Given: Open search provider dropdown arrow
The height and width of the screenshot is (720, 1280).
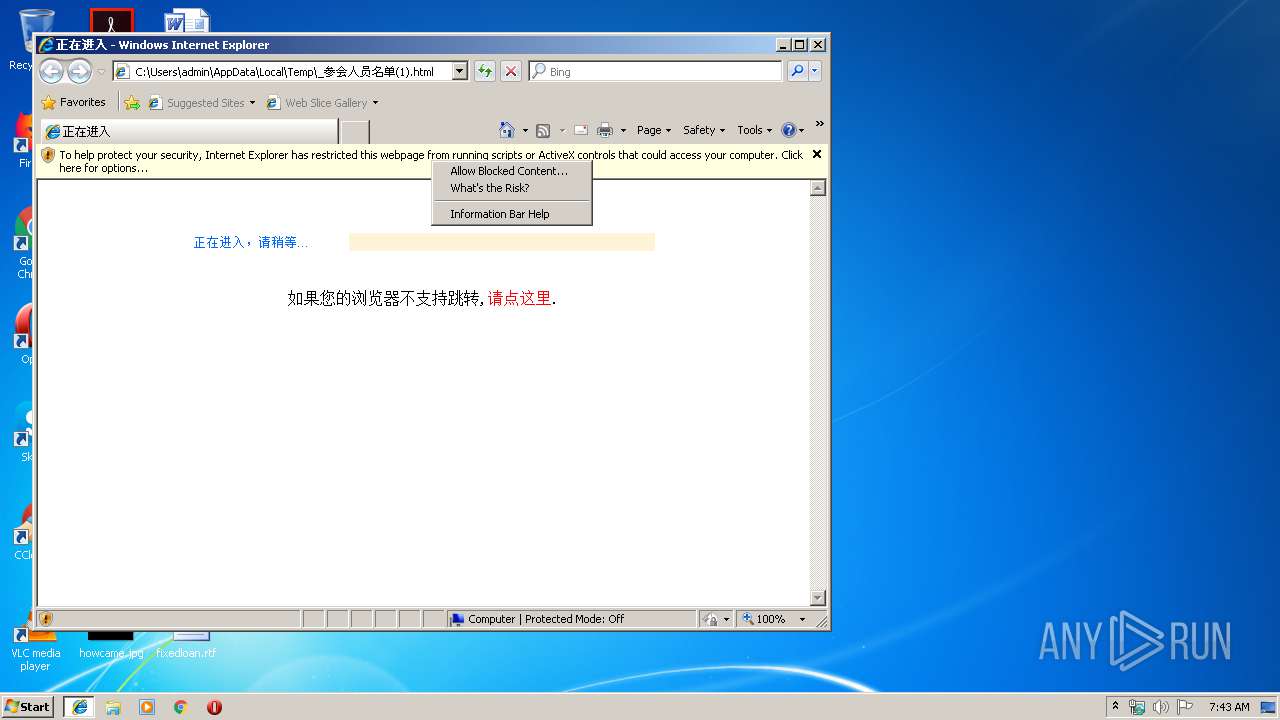Looking at the screenshot, I should tap(815, 71).
